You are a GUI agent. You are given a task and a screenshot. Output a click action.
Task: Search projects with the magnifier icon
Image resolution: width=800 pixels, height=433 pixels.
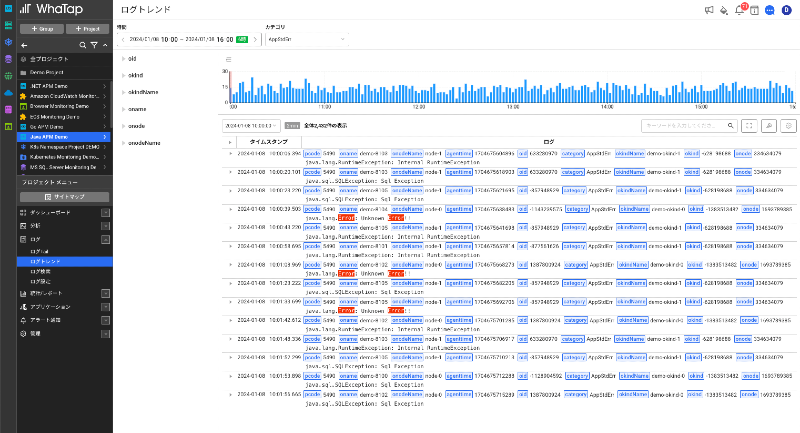(x=83, y=45)
